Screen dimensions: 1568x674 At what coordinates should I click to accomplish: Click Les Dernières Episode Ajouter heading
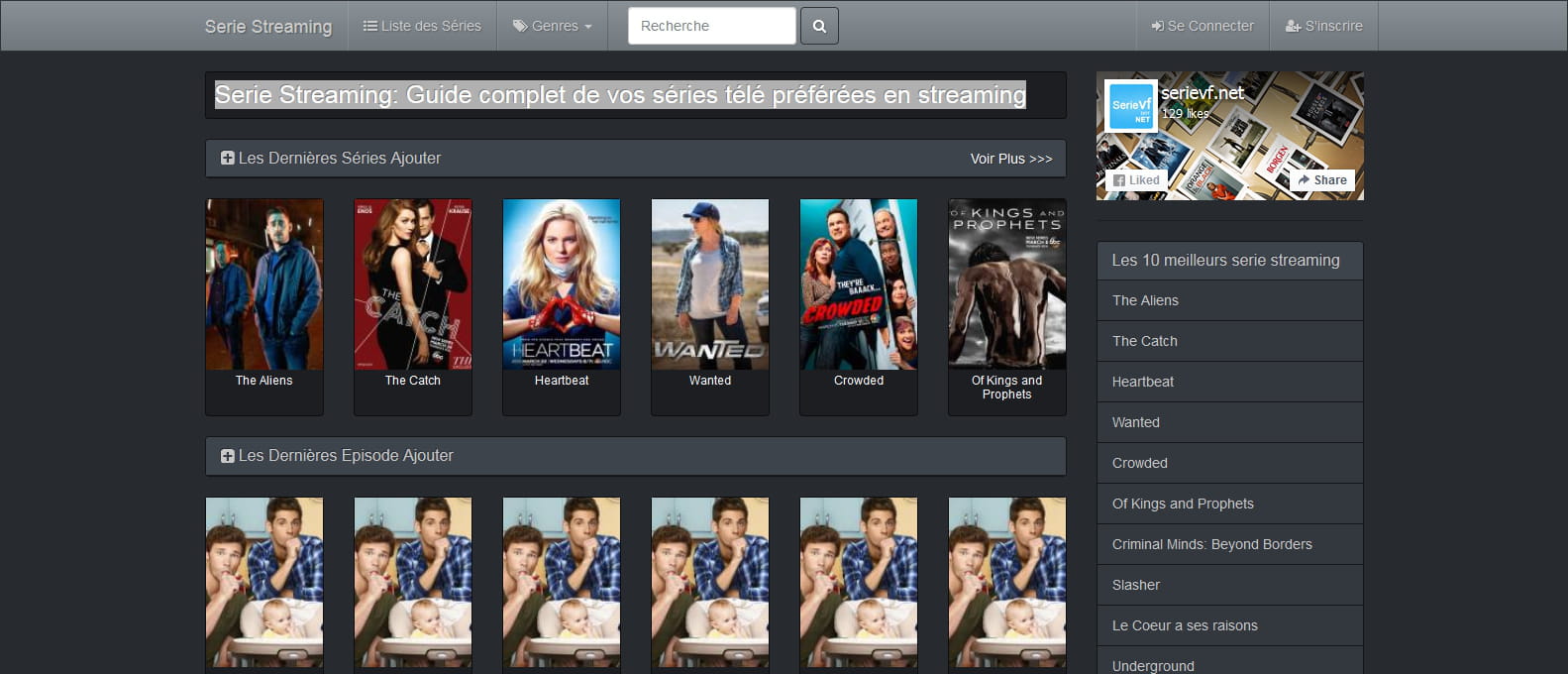(346, 456)
